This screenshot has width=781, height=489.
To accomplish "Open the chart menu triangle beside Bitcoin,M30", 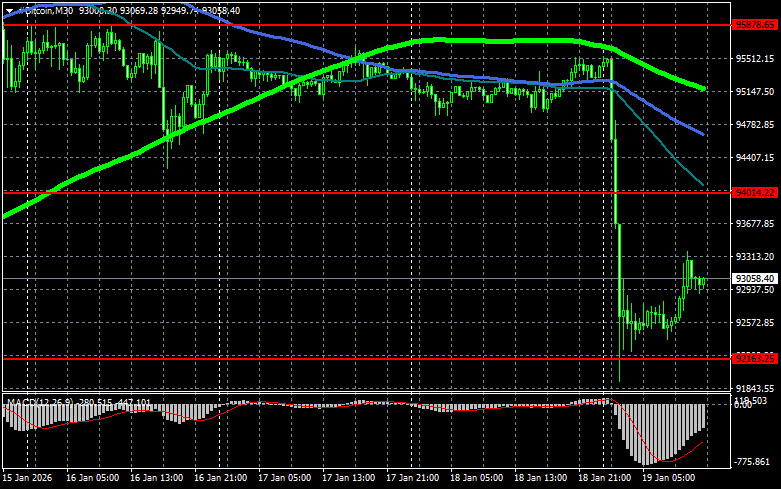I will pyautogui.click(x=9, y=11).
